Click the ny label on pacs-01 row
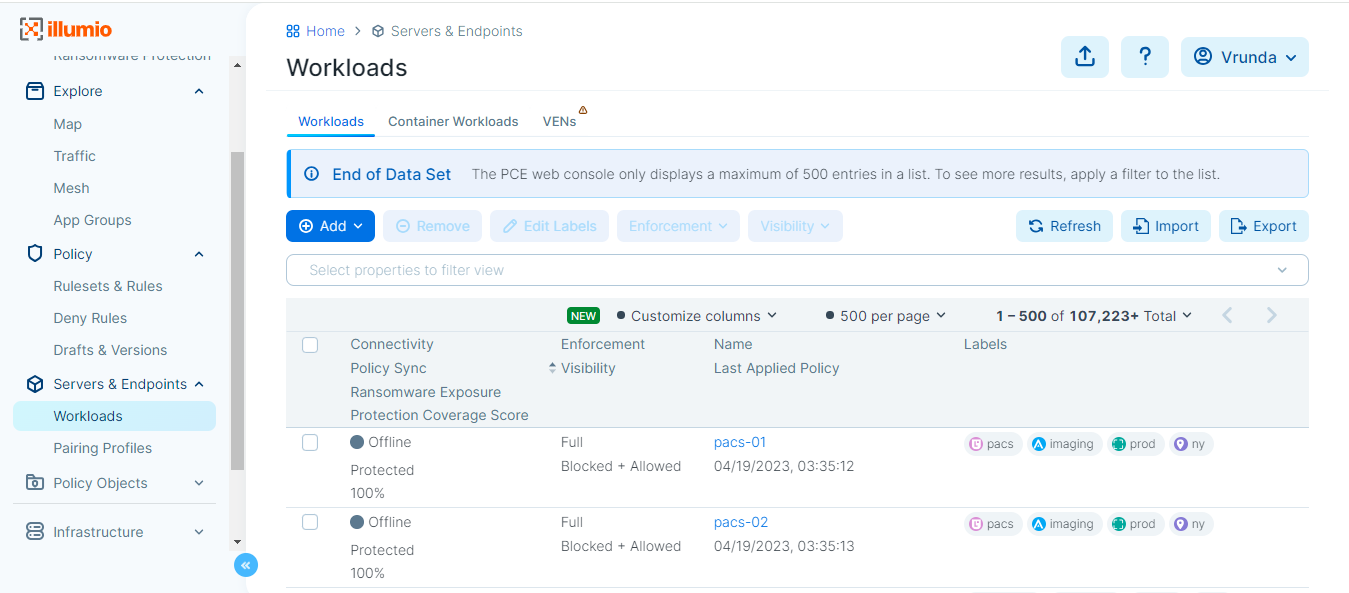This screenshot has width=1349, height=593. 1191,444
